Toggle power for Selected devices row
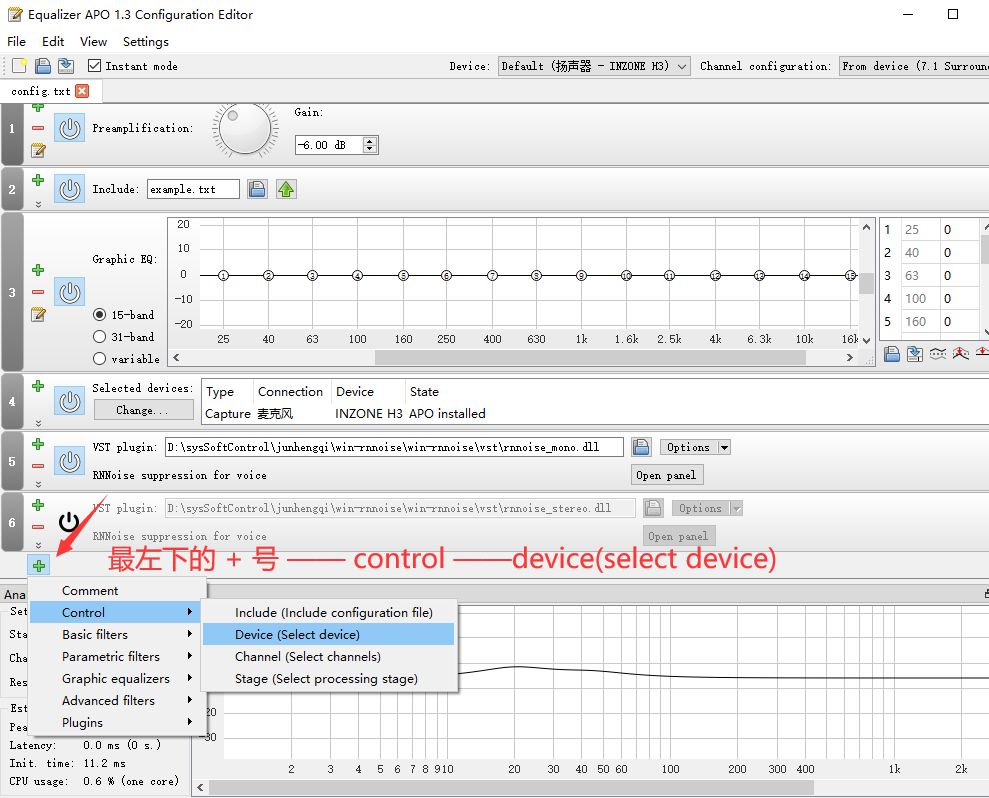This screenshot has height=798, width=989. pyautogui.click(x=69, y=401)
